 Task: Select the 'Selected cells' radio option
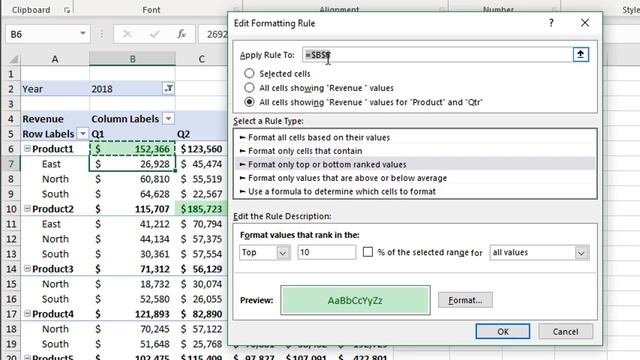[249, 73]
